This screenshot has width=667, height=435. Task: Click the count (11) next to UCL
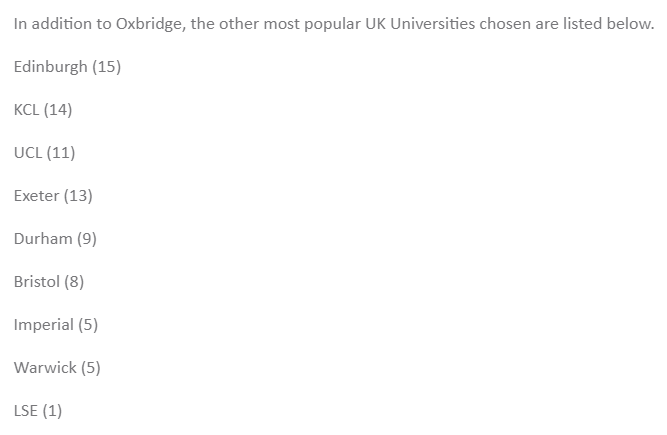click(59, 153)
